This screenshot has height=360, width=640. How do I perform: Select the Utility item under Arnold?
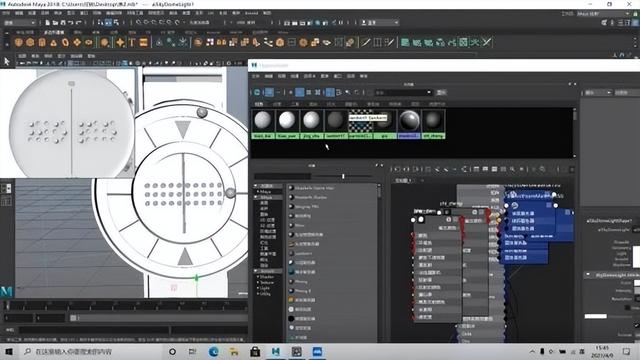tap(265, 293)
